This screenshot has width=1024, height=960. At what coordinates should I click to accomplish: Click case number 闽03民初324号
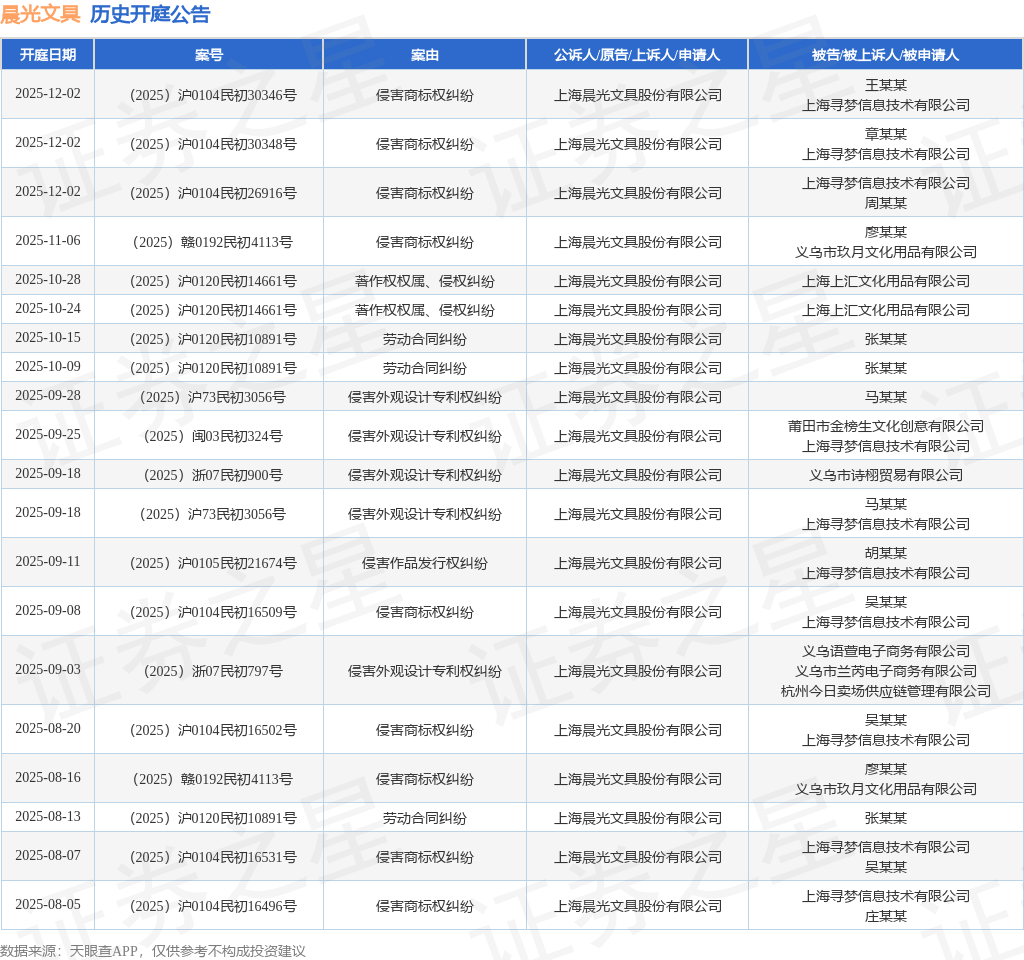214,436
